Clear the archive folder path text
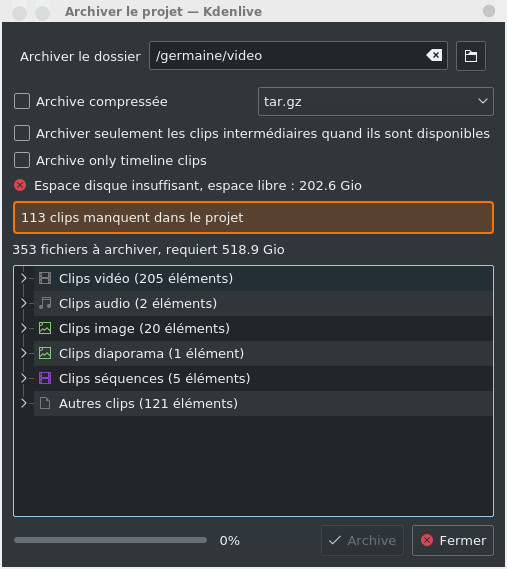The image size is (507, 569). tap(434, 56)
